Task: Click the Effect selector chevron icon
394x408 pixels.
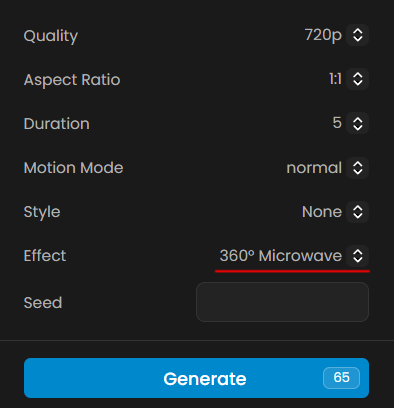Action: (x=357, y=256)
